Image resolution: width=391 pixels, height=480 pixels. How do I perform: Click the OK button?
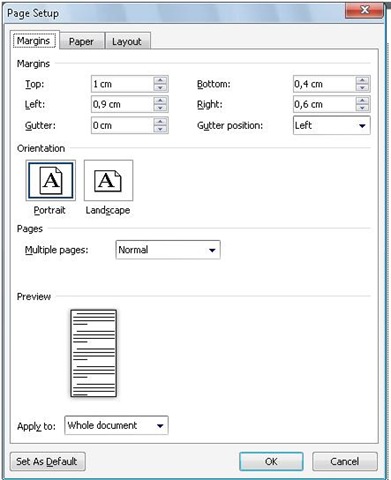(271, 461)
